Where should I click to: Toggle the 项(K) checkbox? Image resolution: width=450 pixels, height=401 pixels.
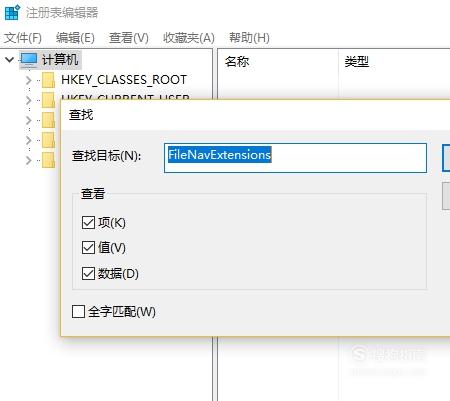88,222
